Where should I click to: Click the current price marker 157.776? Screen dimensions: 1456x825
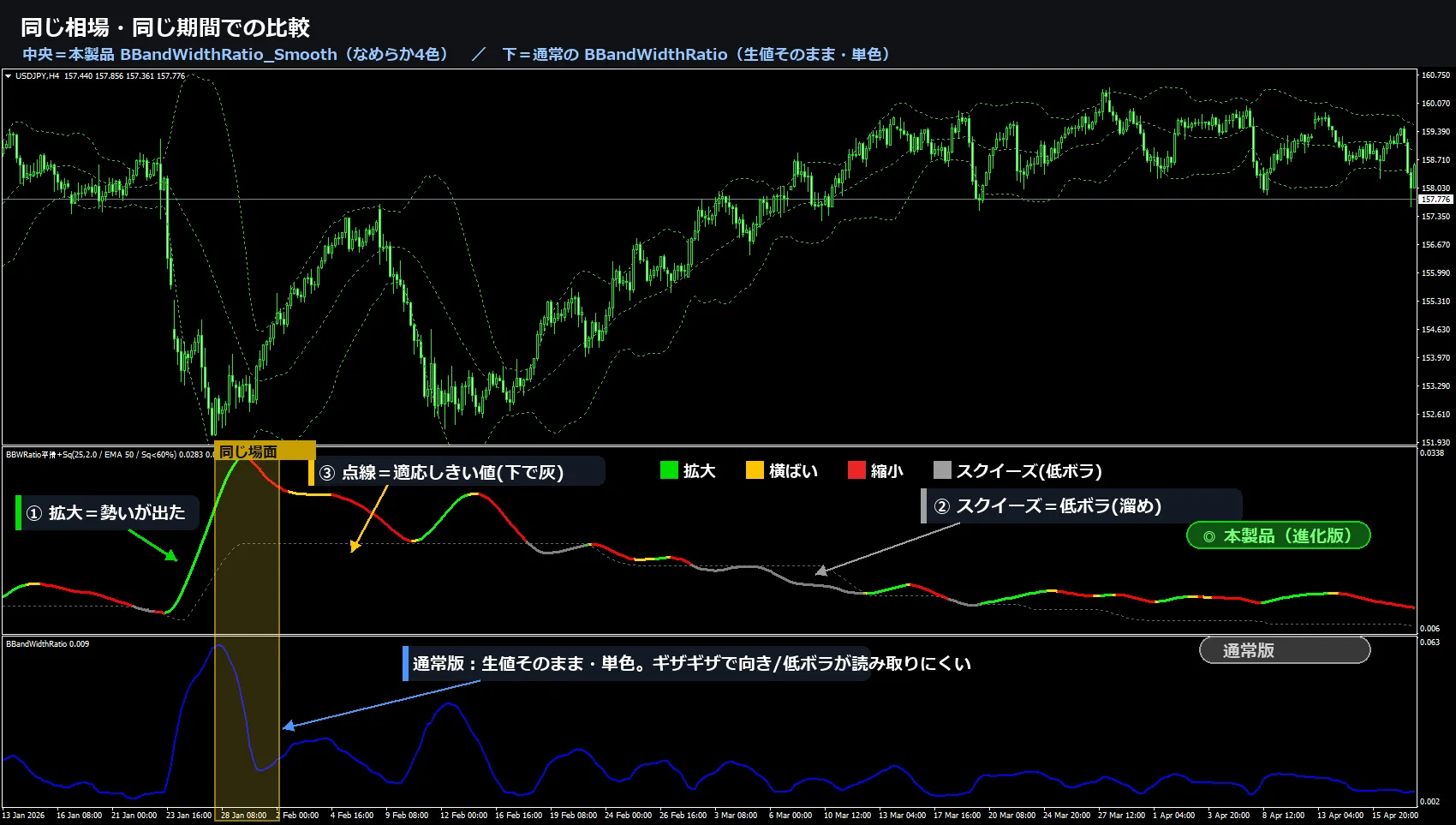point(1436,200)
